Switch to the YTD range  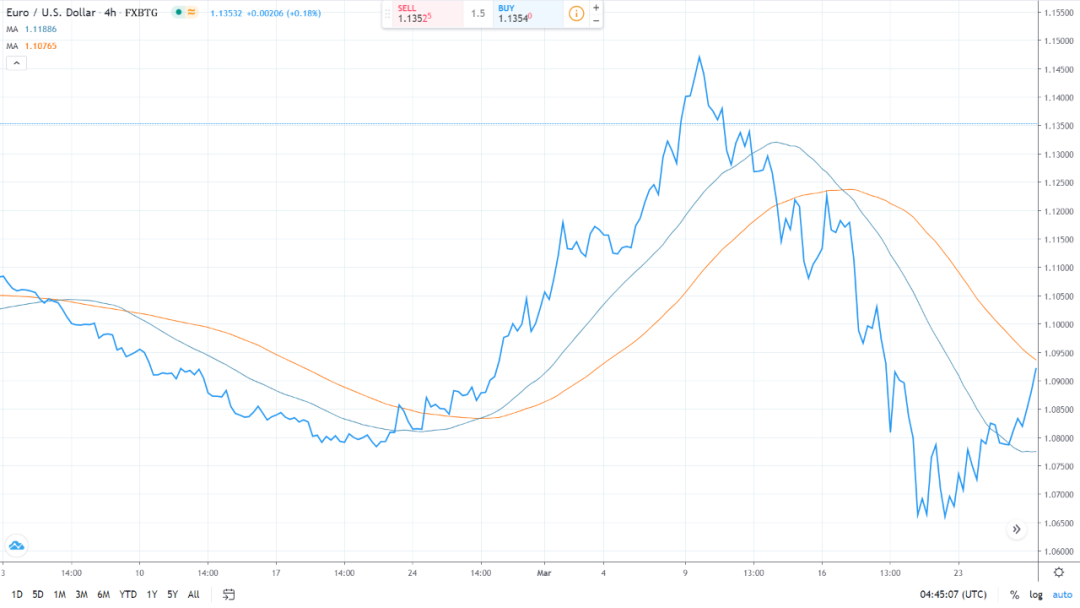click(128, 594)
